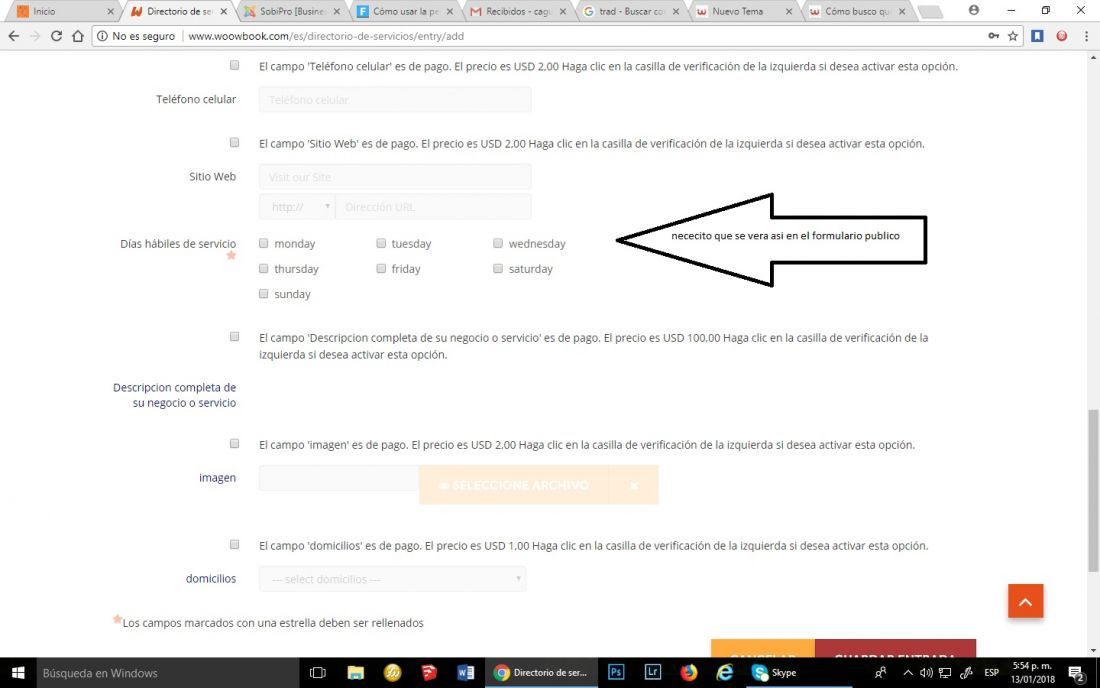
Task: Click the Cancelar button
Action: (763, 649)
